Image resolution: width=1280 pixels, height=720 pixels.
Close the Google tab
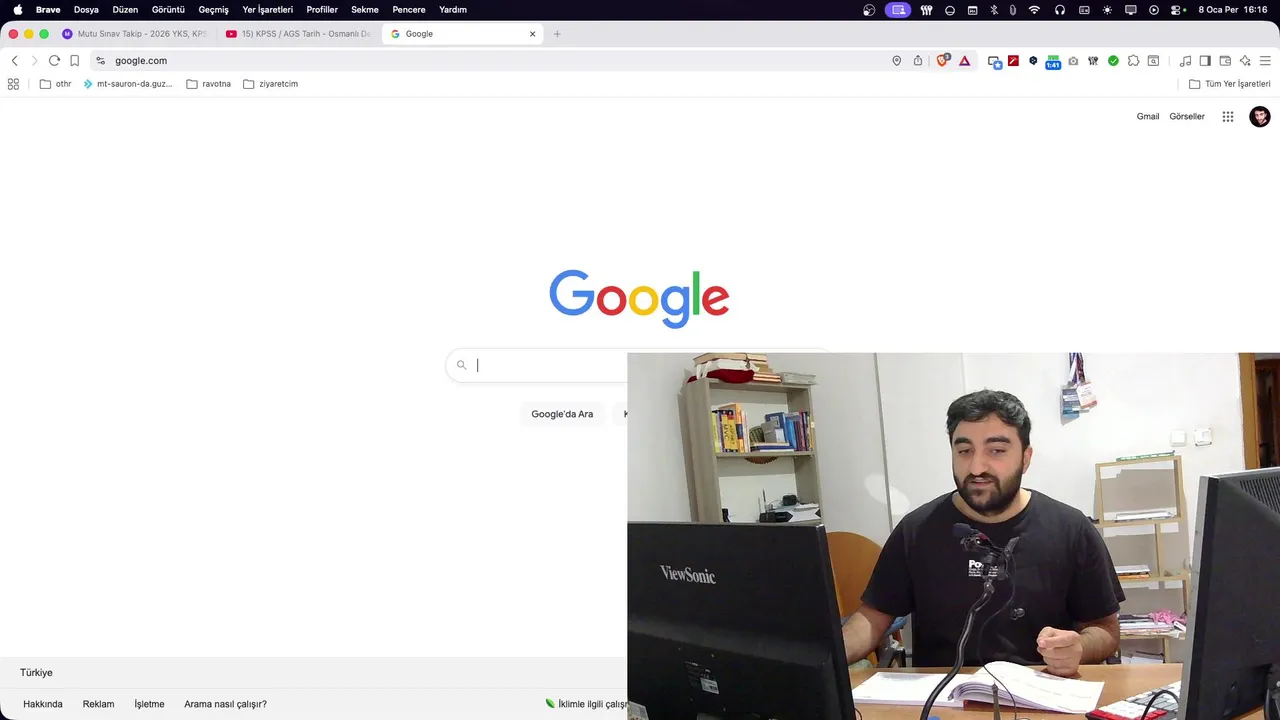(532, 34)
